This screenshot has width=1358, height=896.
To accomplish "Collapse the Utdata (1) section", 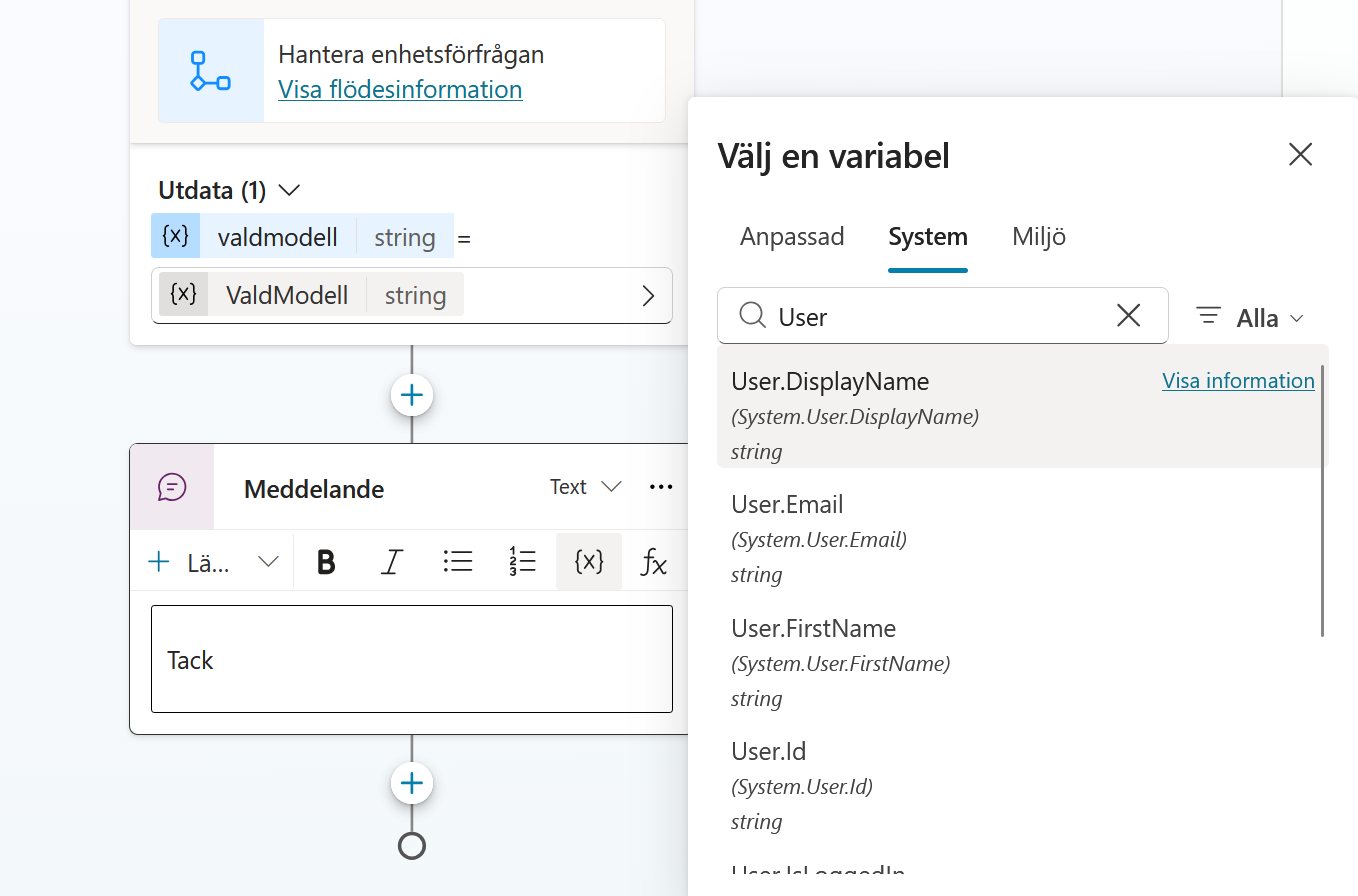I will 289,190.
